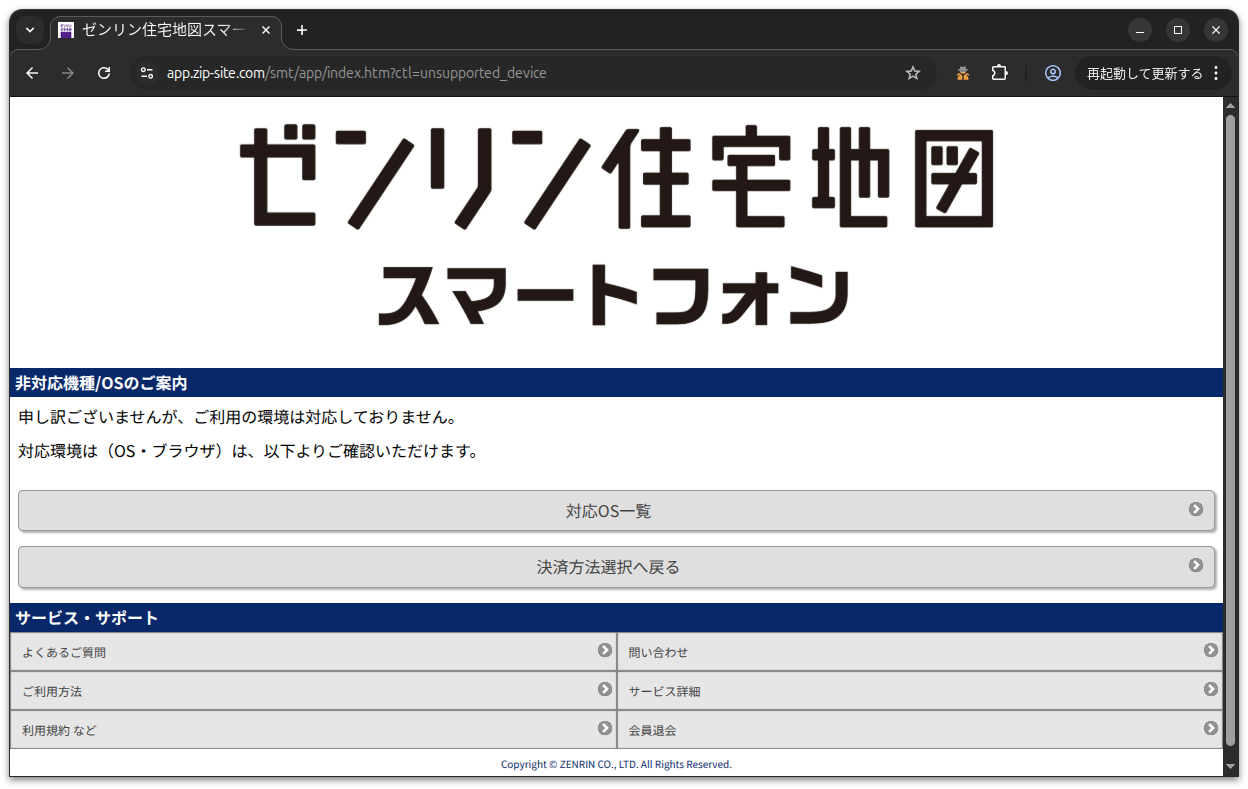Screen dimensions: 1248x789
Task: Click the Copyright © ZENRIN CO., LTD. text
Action: [616, 764]
